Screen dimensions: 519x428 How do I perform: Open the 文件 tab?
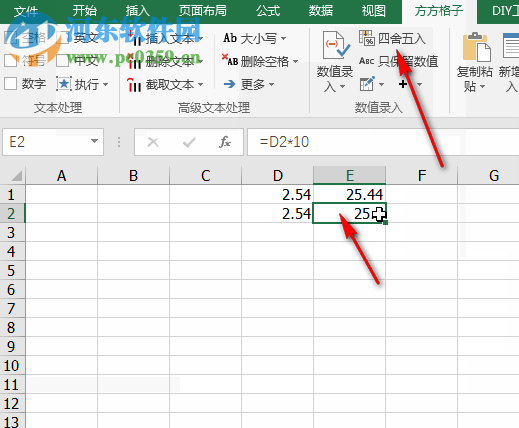point(26,11)
